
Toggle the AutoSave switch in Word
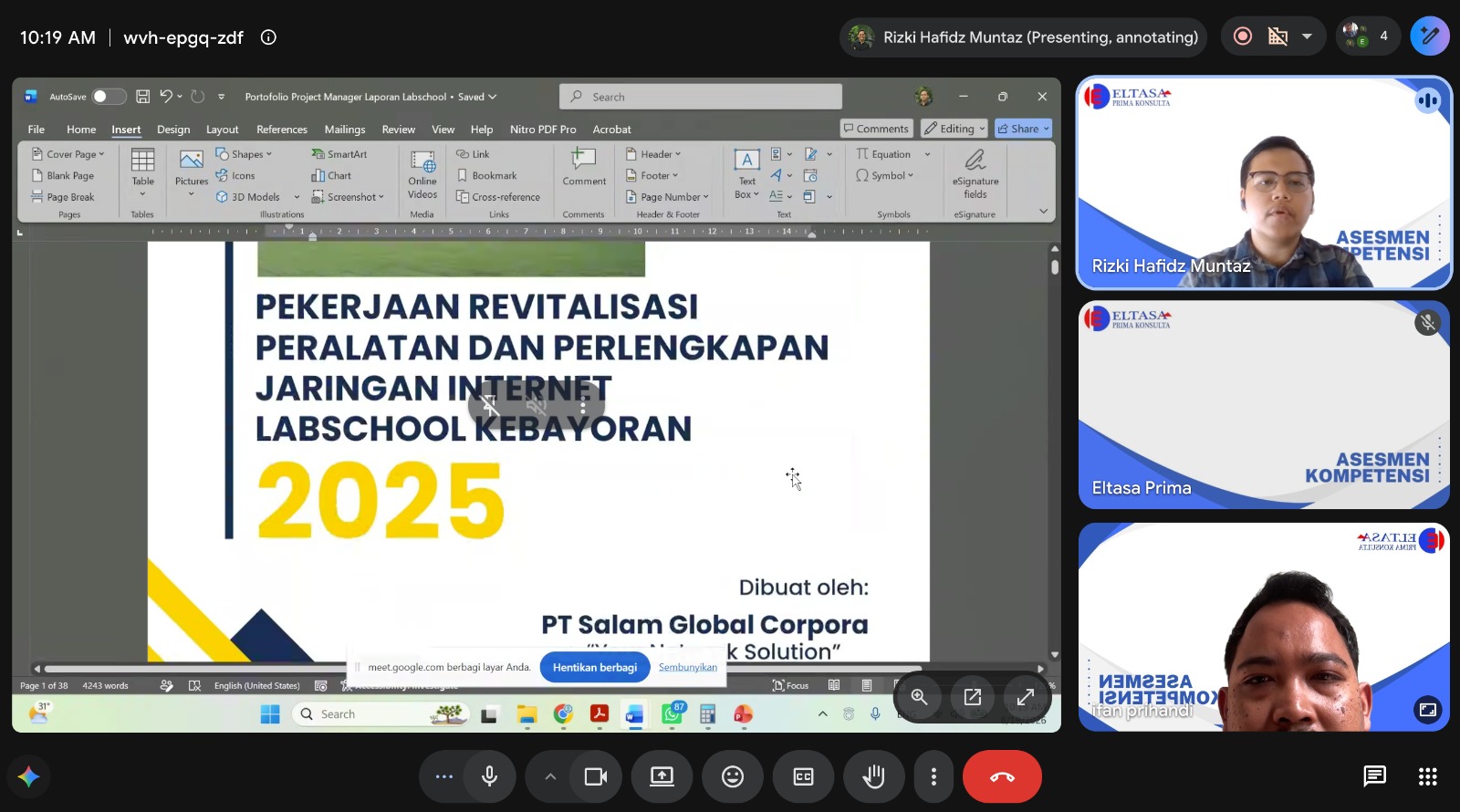point(109,97)
